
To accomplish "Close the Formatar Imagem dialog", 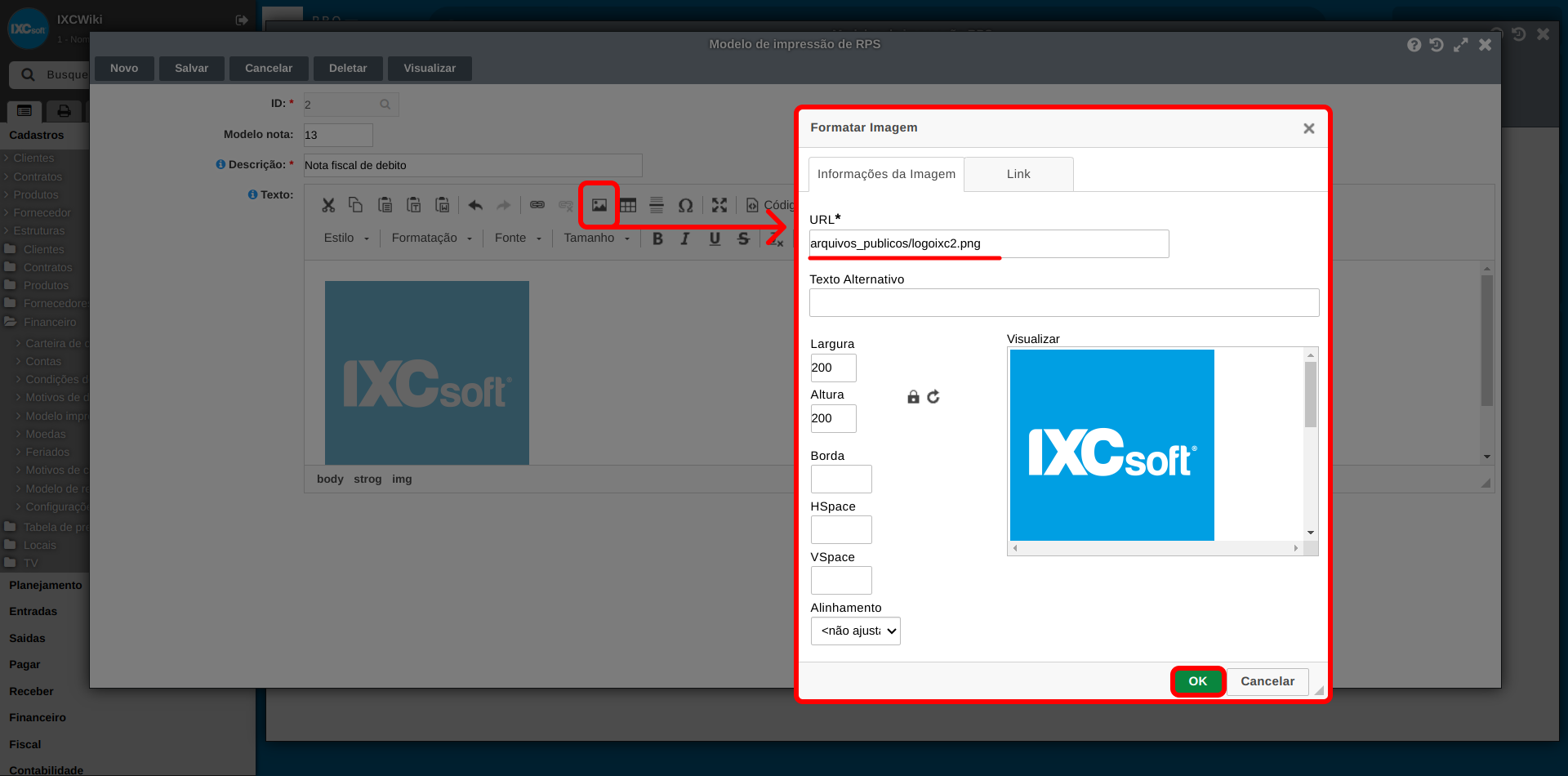I will [1309, 128].
